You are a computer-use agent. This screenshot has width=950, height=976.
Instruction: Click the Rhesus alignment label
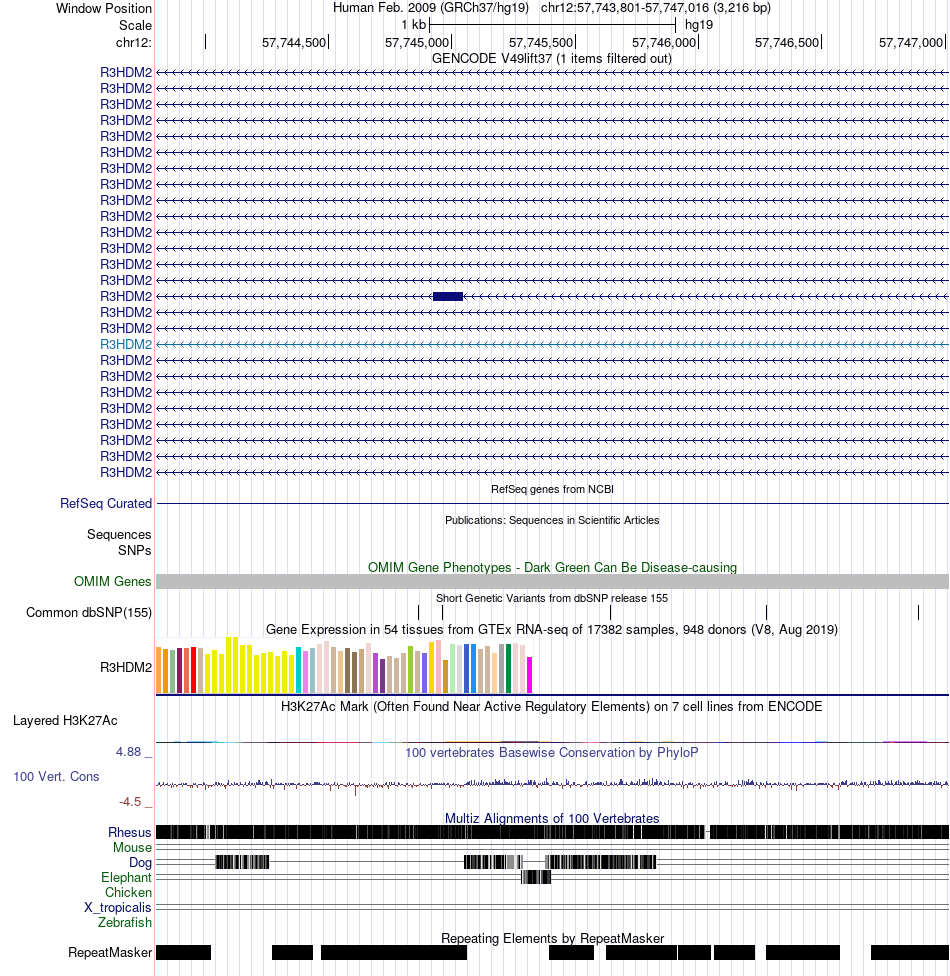pyautogui.click(x=129, y=833)
